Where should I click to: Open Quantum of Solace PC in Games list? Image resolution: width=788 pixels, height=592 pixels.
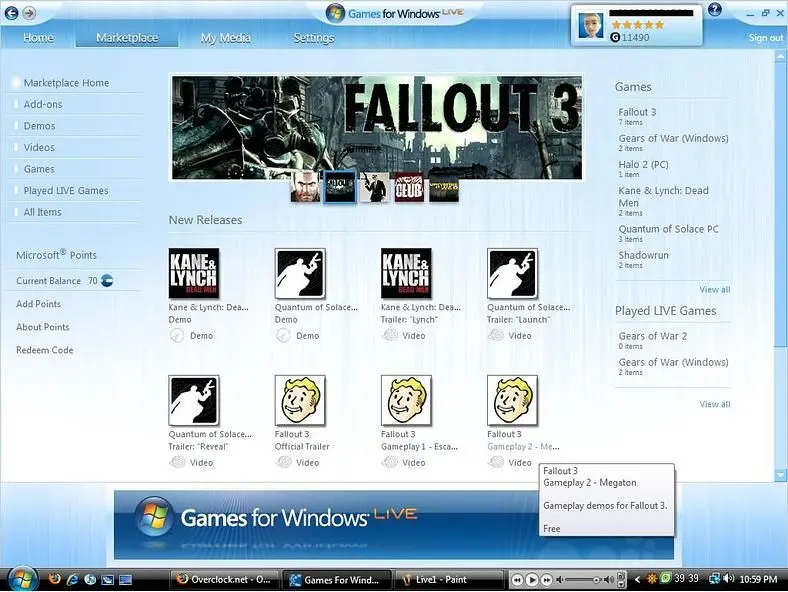click(x=668, y=229)
